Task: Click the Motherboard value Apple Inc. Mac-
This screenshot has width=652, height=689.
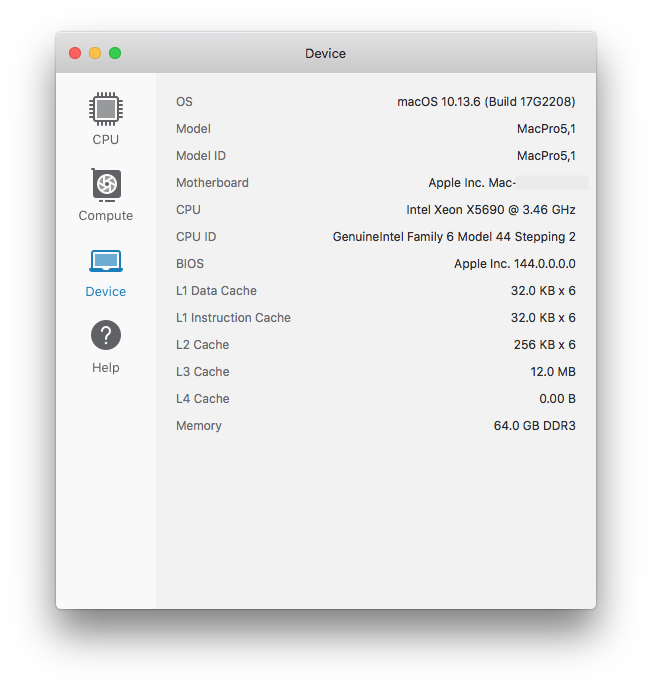Action: pyautogui.click(x=472, y=183)
